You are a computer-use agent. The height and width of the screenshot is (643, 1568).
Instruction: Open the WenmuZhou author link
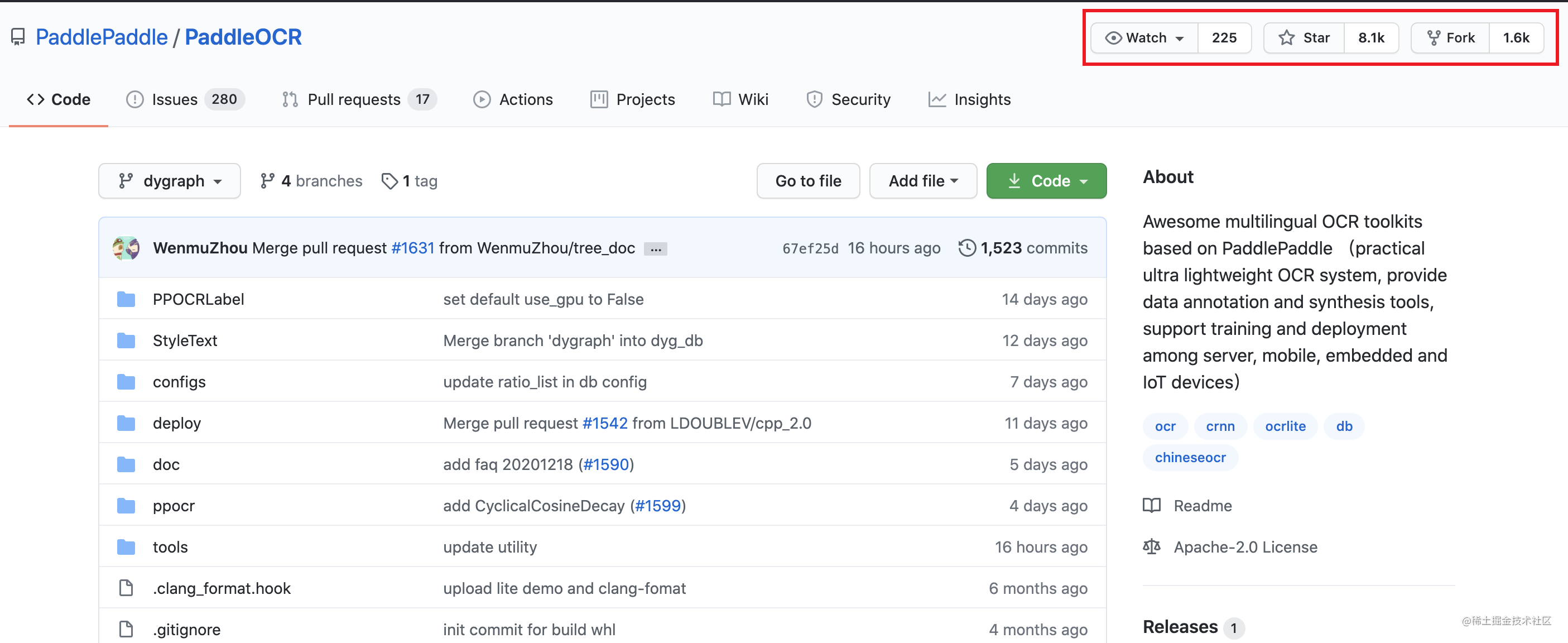coord(200,248)
